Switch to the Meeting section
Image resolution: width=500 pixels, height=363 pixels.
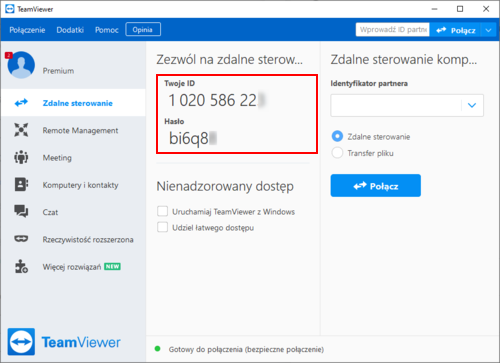click(73, 157)
